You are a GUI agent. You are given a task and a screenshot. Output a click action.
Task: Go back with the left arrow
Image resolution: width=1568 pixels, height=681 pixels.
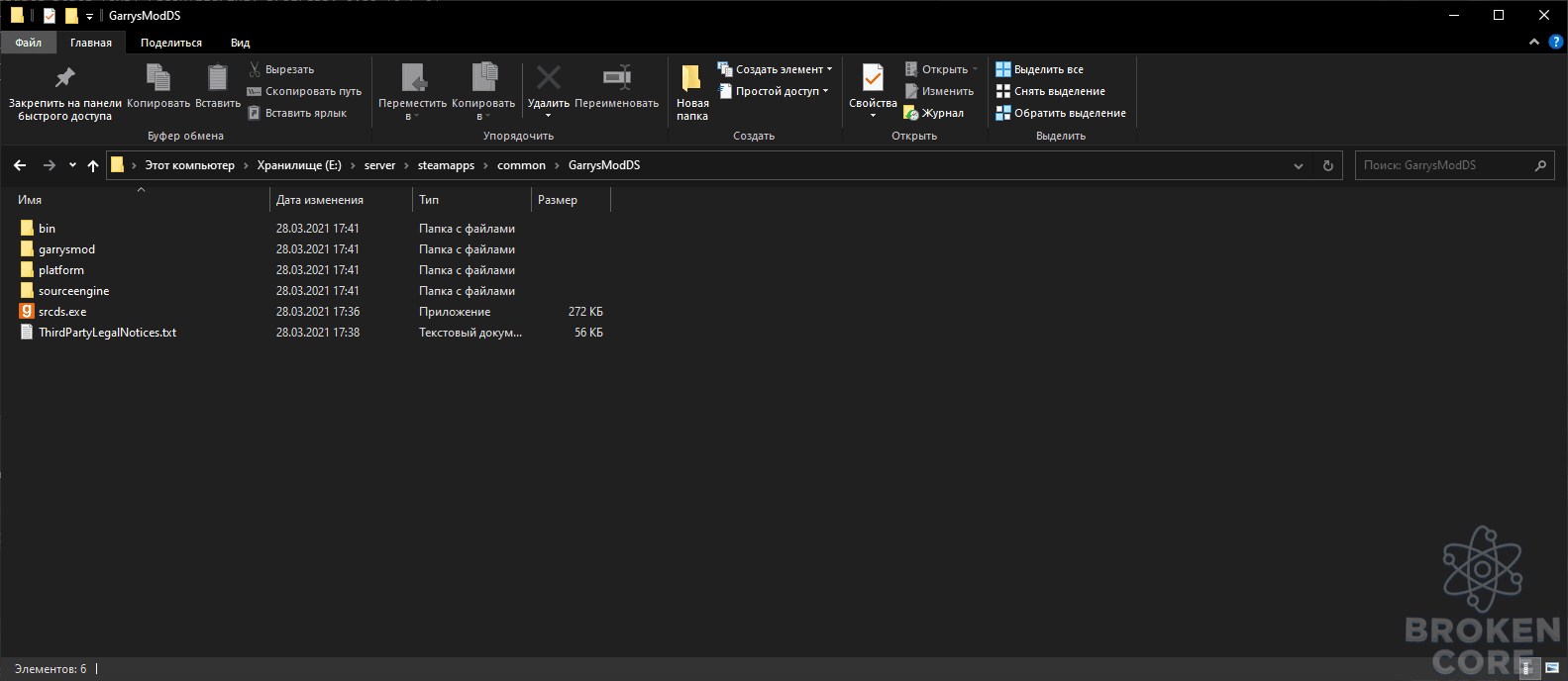[20, 165]
